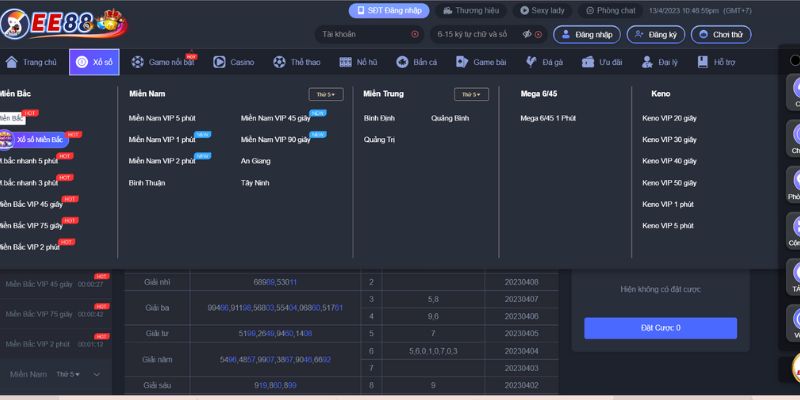Open Miền Nam VIP 2 phút
The image size is (800, 400).
162,161
